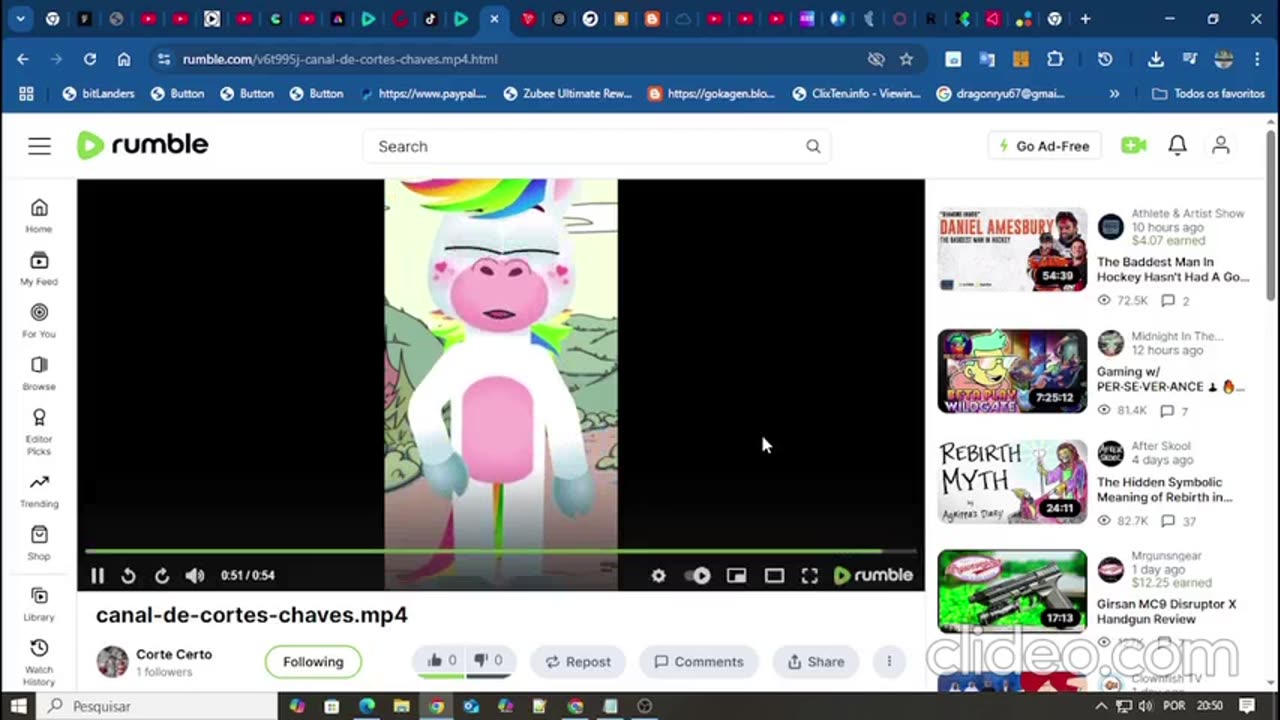Click Go Ad-Free button
The height and width of the screenshot is (720, 1280).
point(1044,146)
